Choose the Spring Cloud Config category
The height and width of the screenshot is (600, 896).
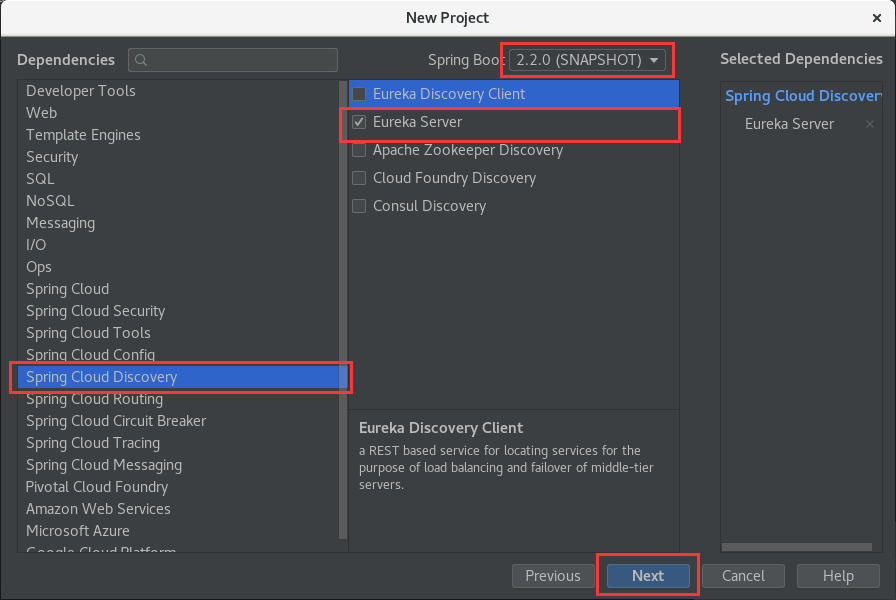point(90,355)
